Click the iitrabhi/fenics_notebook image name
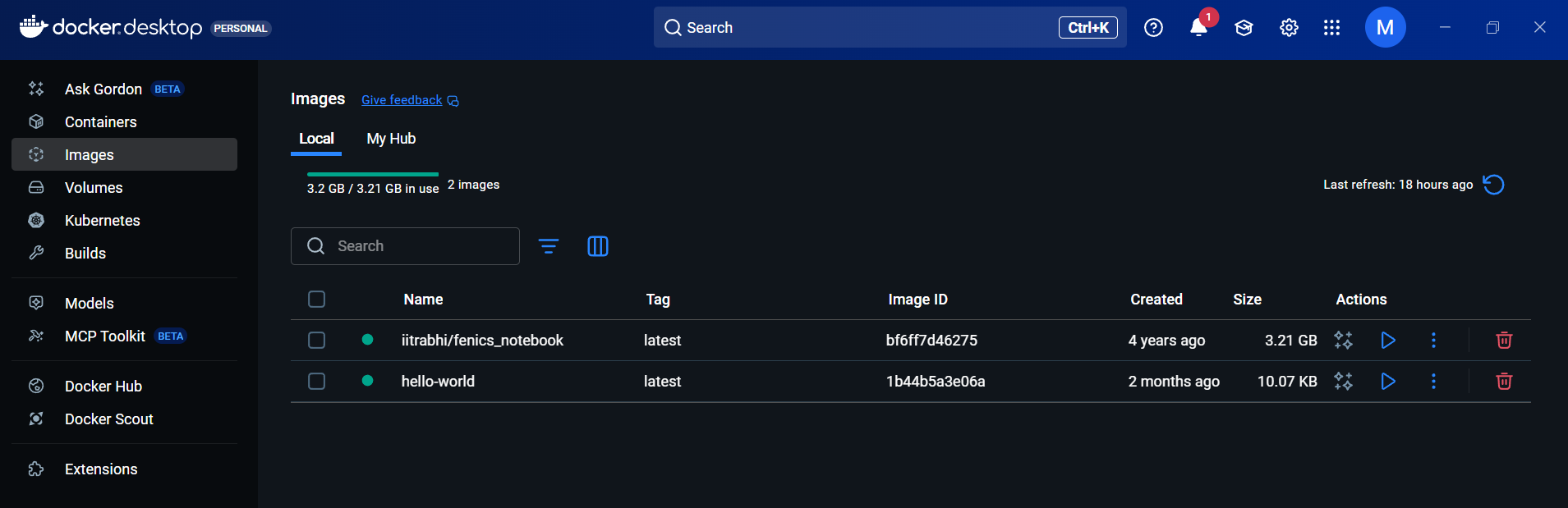This screenshot has height=508, width=1568. (x=482, y=340)
